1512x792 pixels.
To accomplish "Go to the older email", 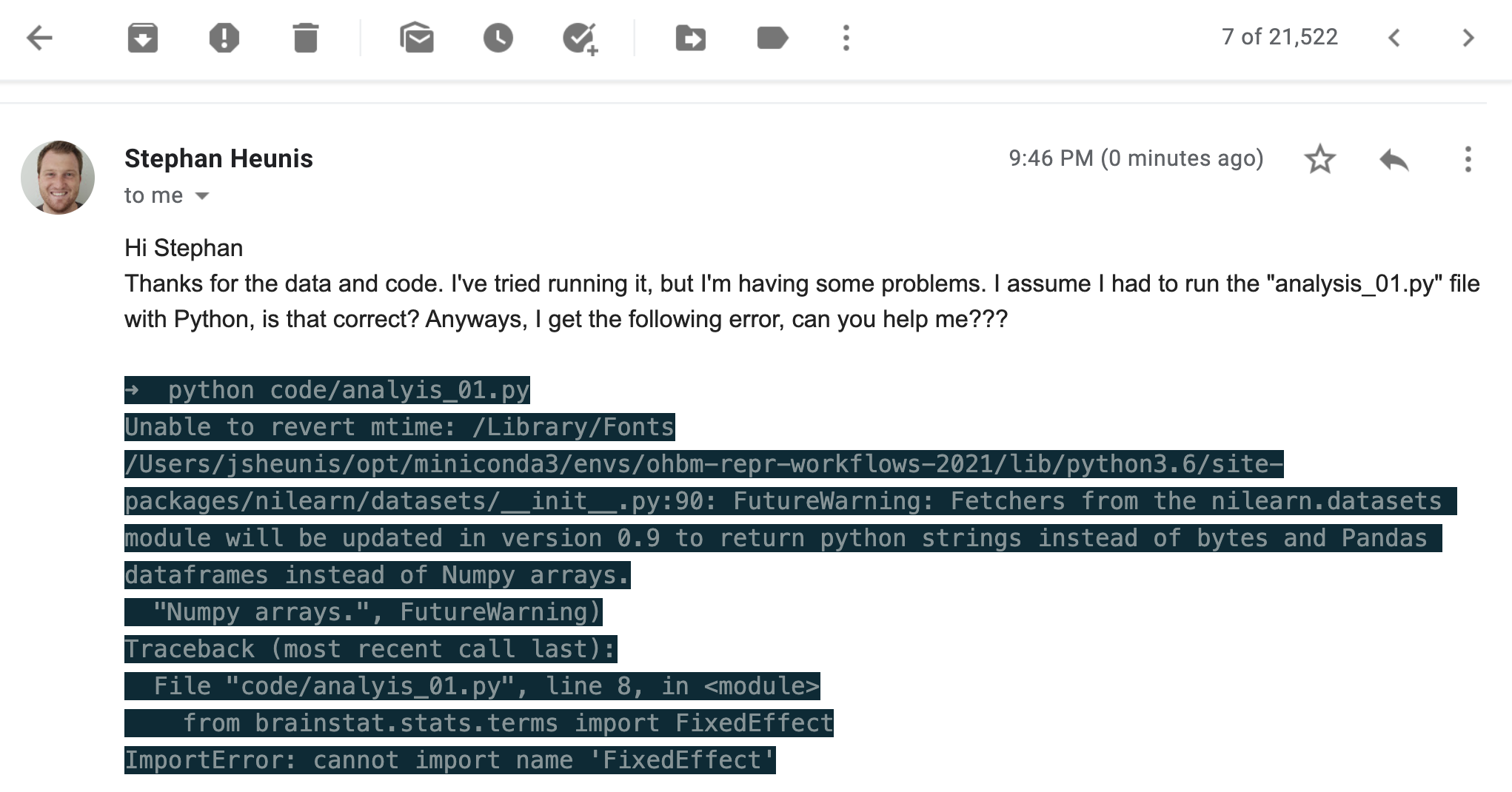I will point(1468,38).
